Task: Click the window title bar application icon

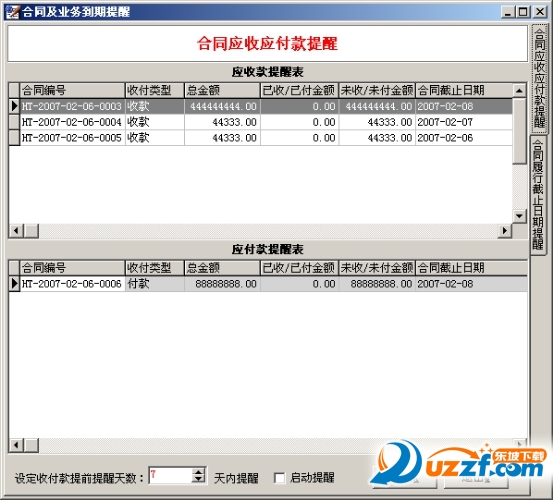Action: tap(13, 12)
